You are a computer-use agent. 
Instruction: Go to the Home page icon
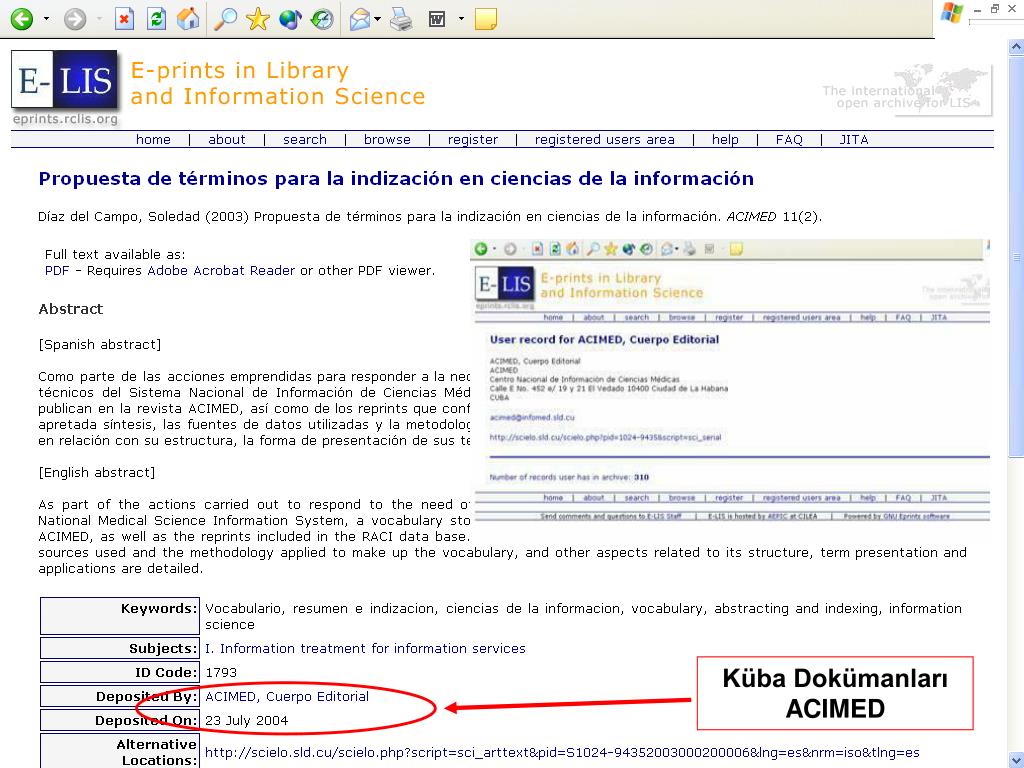coord(188,19)
